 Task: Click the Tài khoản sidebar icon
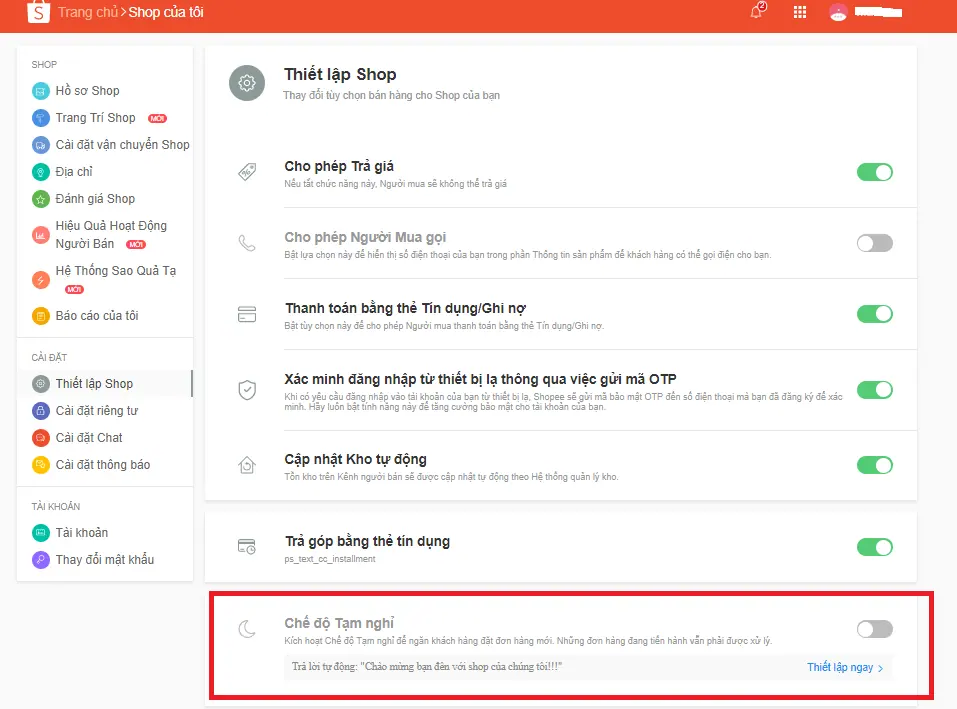click(x=40, y=533)
